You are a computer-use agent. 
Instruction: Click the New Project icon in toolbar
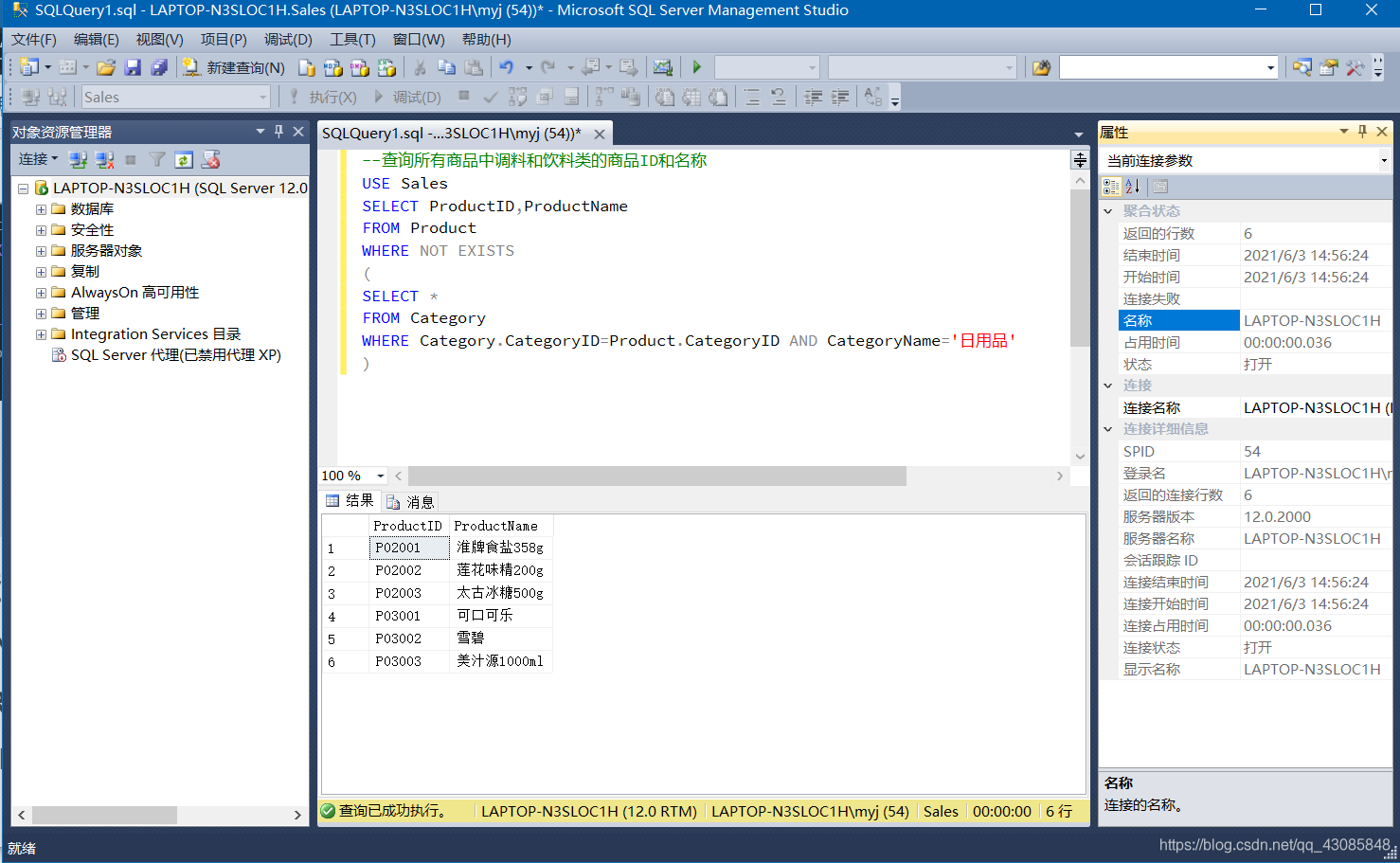[29, 67]
